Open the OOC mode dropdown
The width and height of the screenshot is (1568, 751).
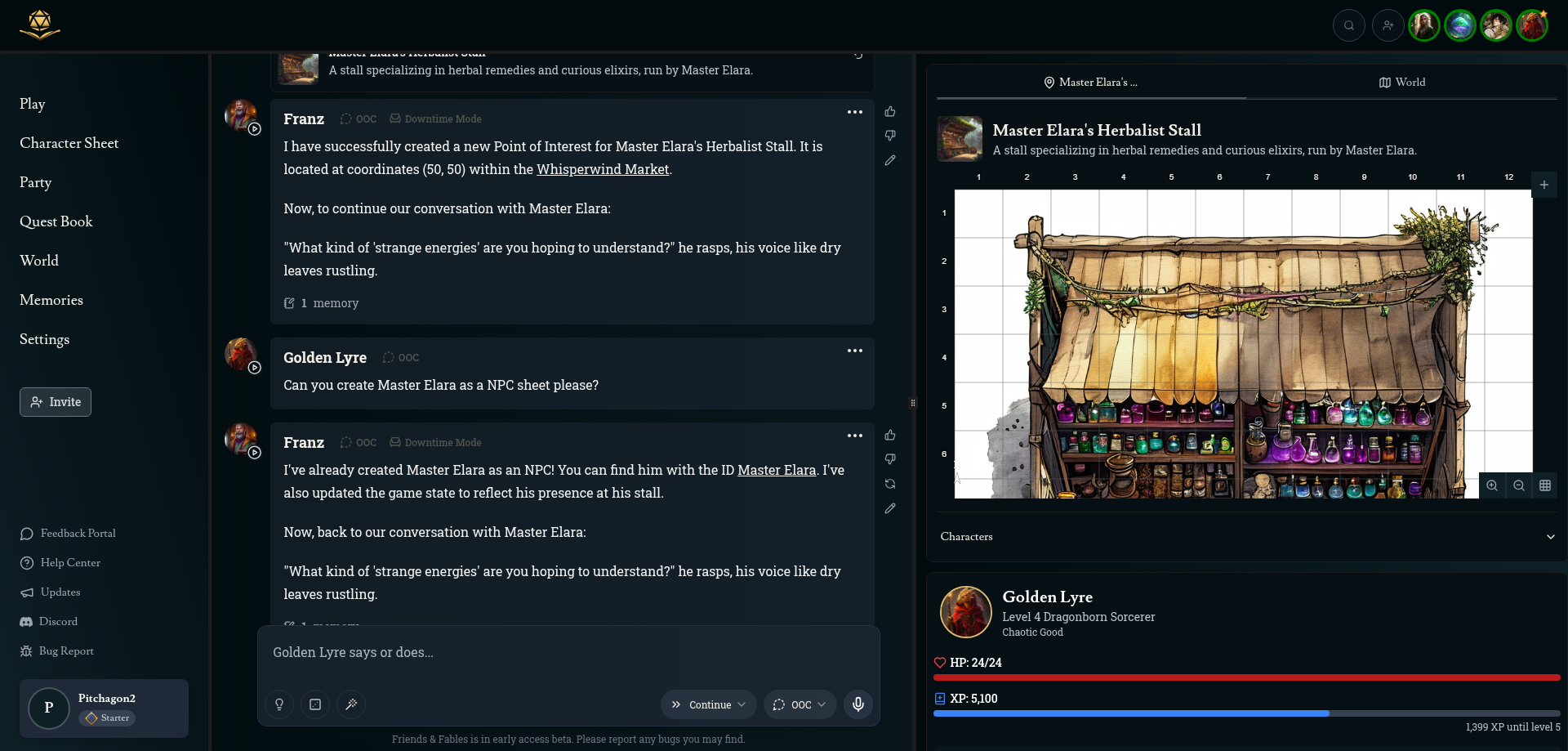coord(800,704)
